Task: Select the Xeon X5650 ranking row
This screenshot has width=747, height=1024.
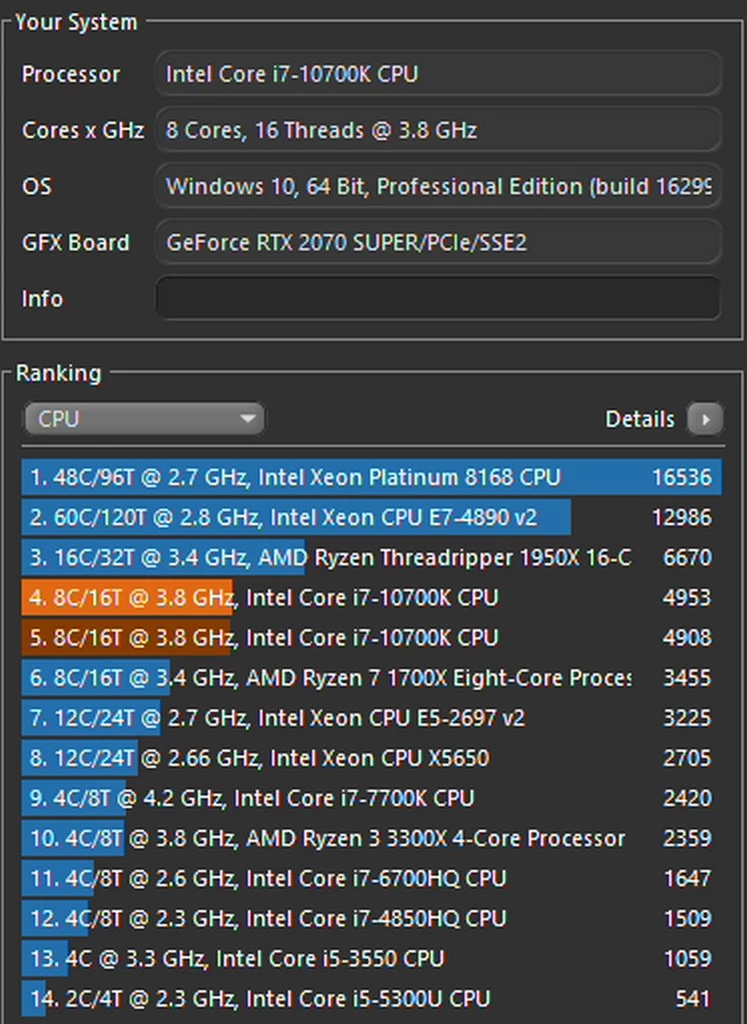Action: (372, 758)
